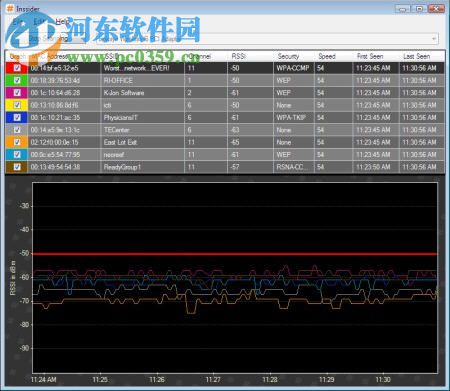The width and height of the screenshot is (450, 391).
Task: Open the Edit menu
Action: point(39,22)
